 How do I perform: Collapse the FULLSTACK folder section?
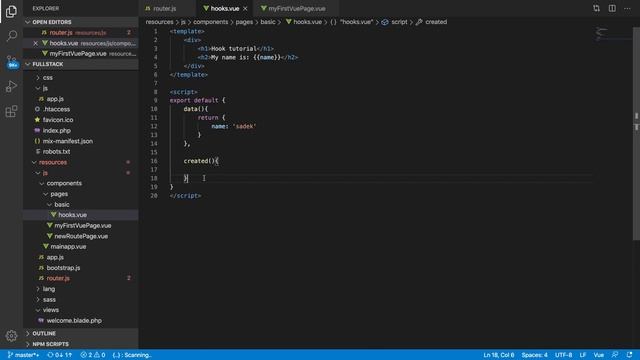(x=48, y=64)
